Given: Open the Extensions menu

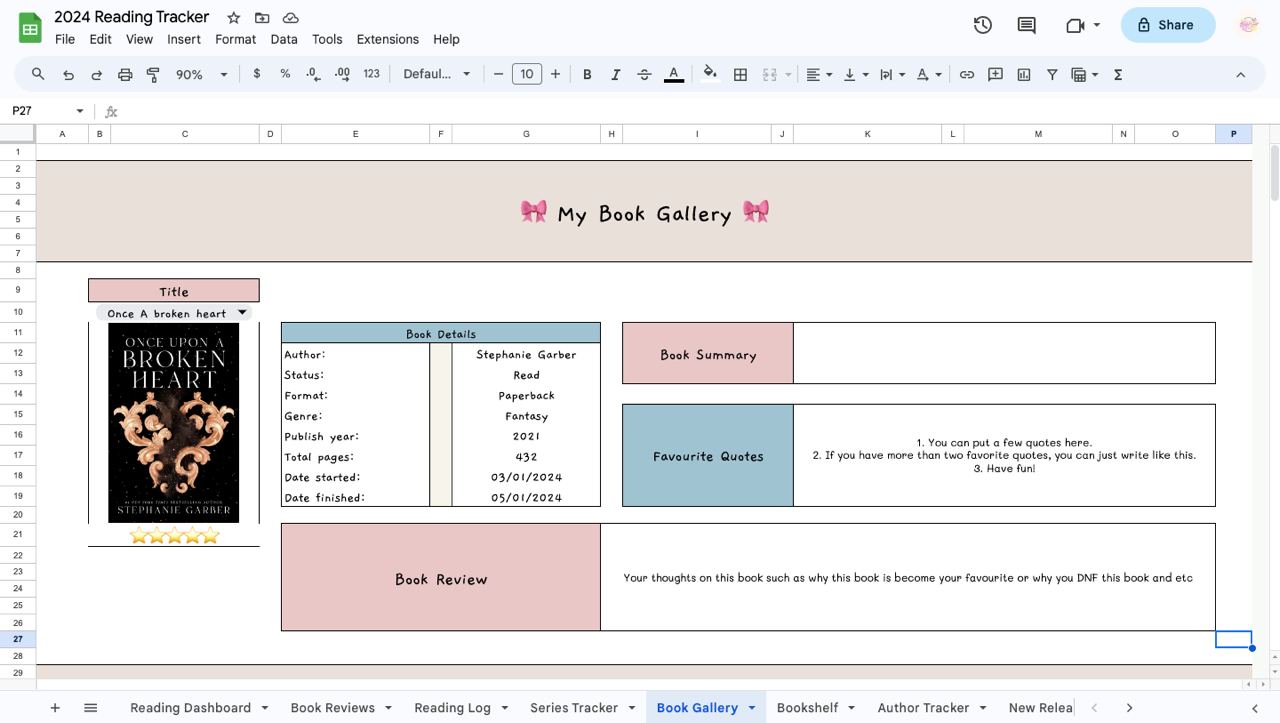Looking at the screenshot, I should click(x=387, y=39).
